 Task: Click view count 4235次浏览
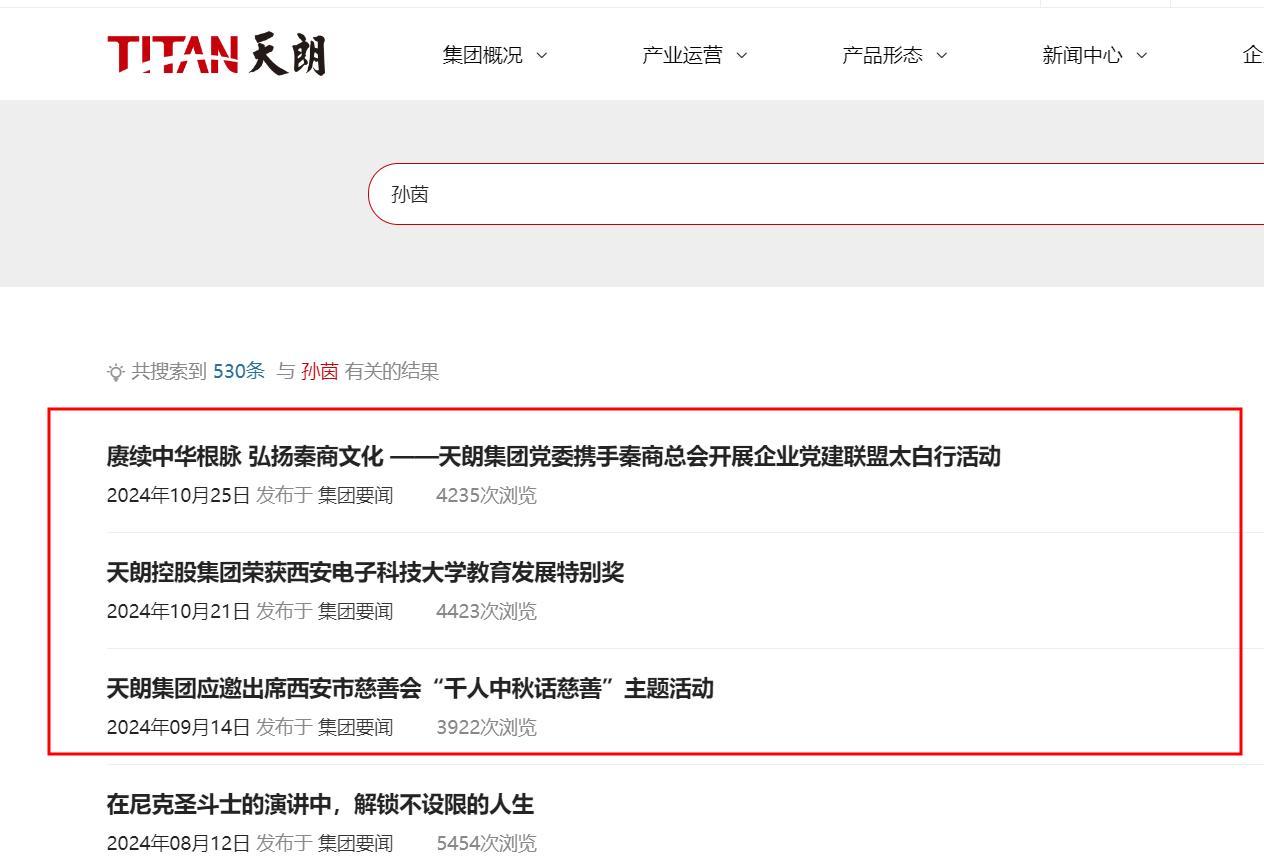(486, 495)
